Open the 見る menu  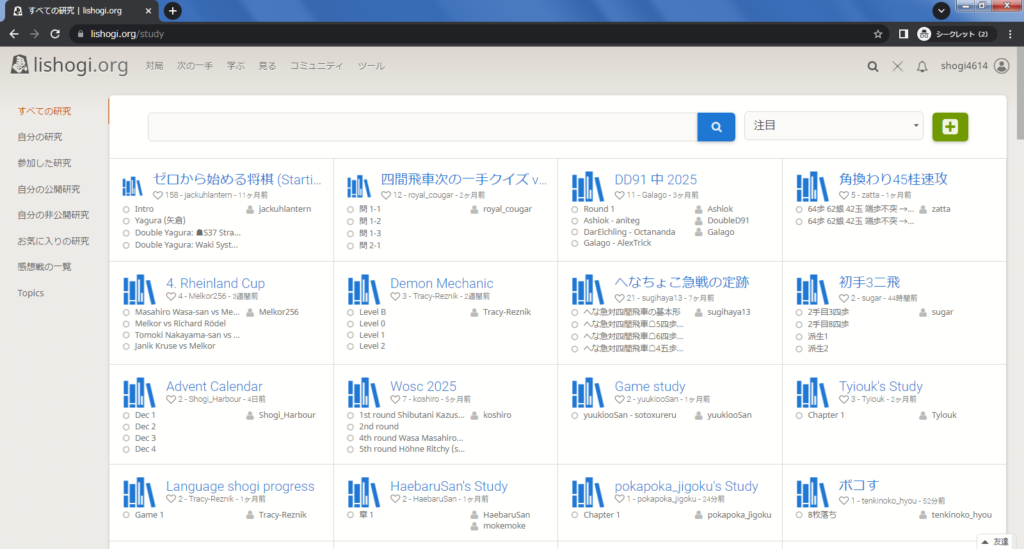(x=267, y=66)
